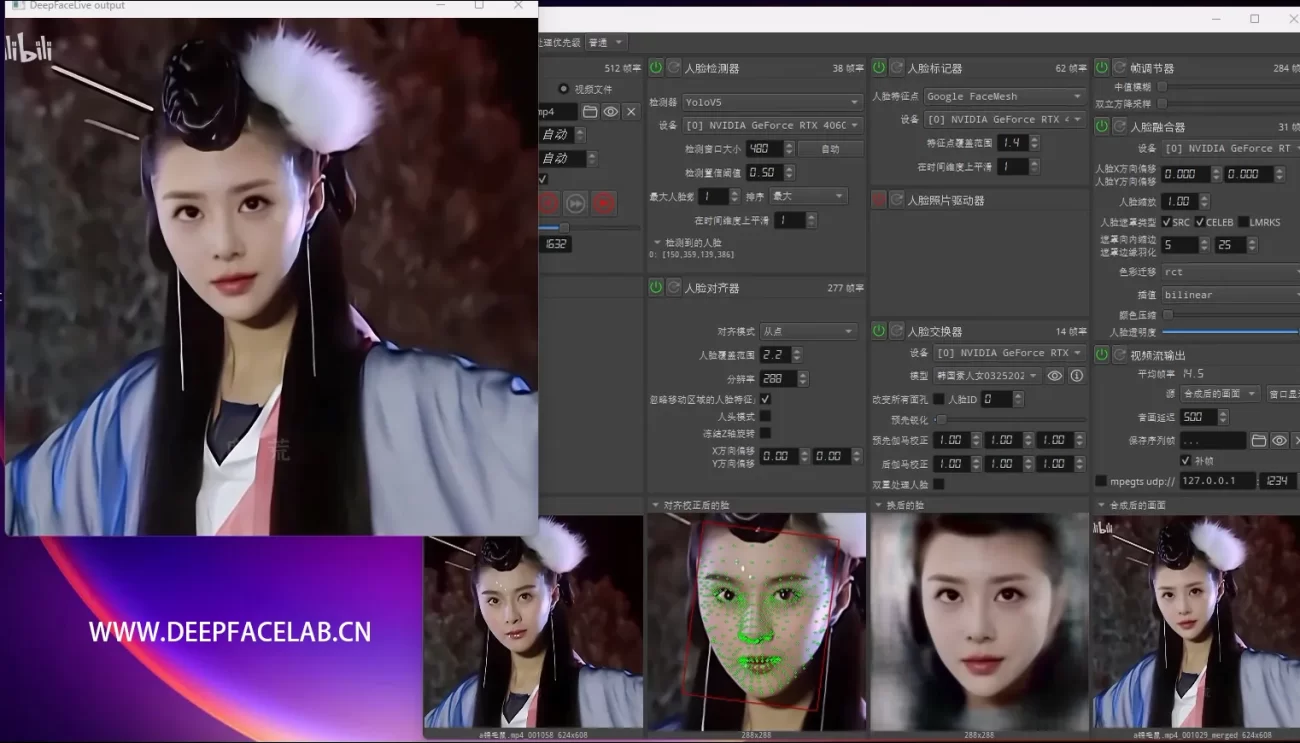Open model info icon in 人脸交换器

[x=1077, y=376]
